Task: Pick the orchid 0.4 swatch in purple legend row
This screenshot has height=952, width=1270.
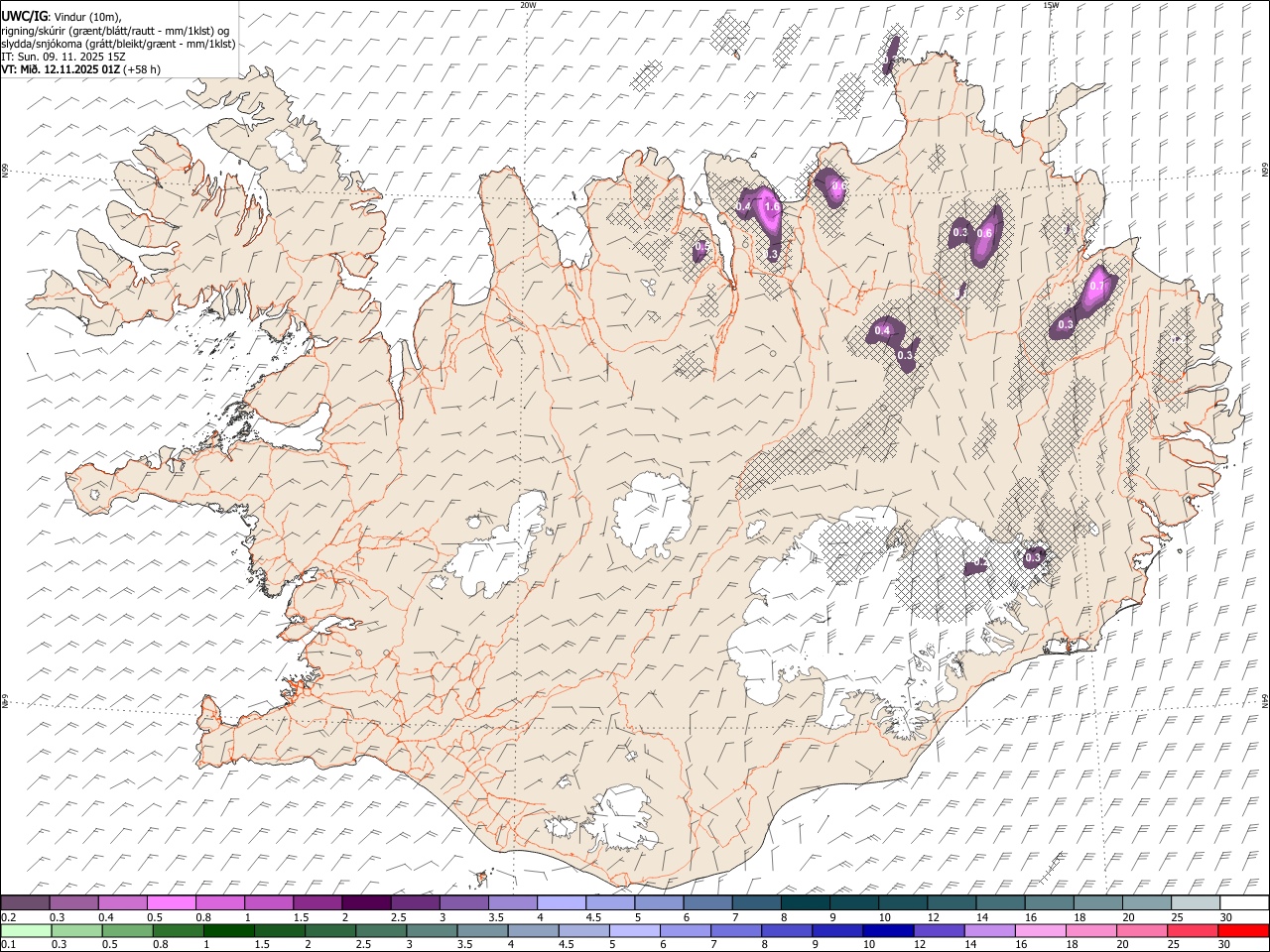Action: point(123,902)
